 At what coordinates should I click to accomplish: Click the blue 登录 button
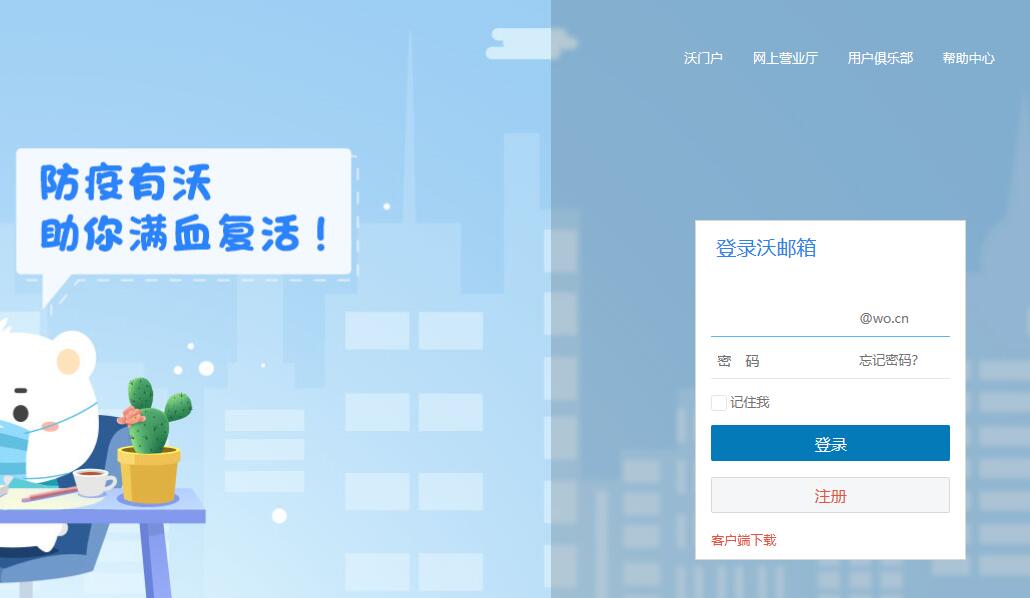(x=830, y=443)
